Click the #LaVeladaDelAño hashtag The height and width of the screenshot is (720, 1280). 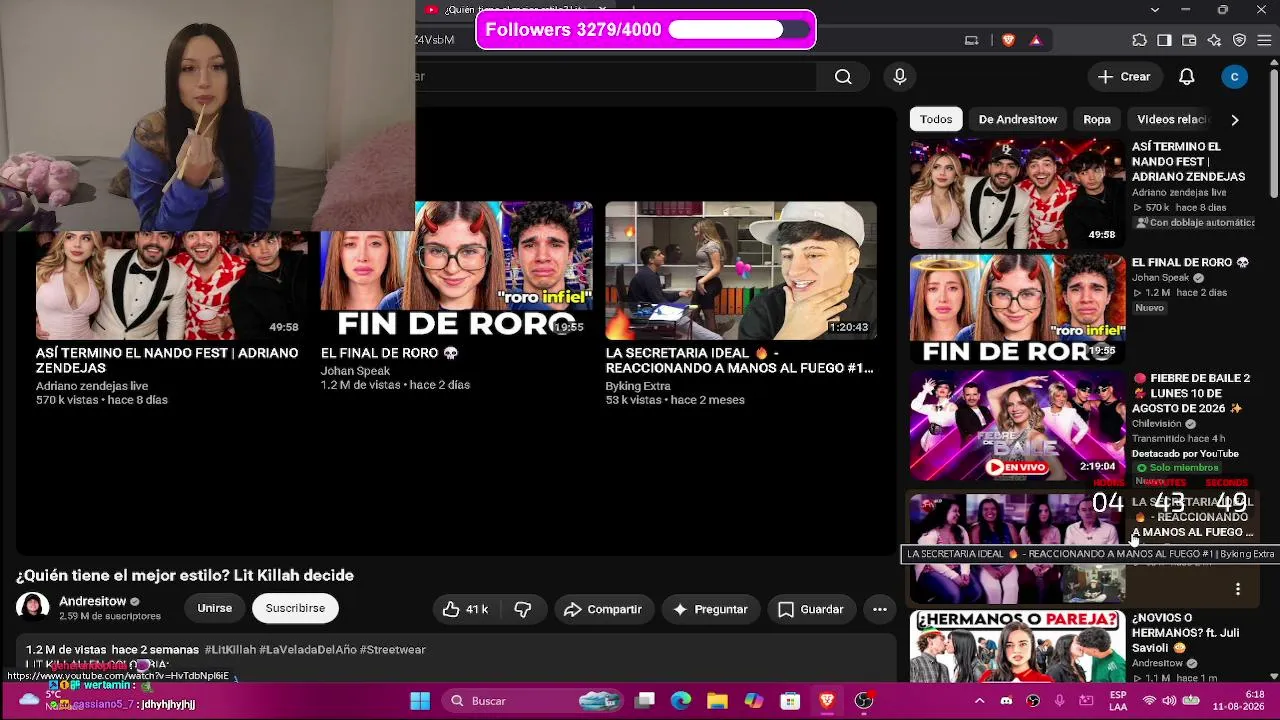307,650
